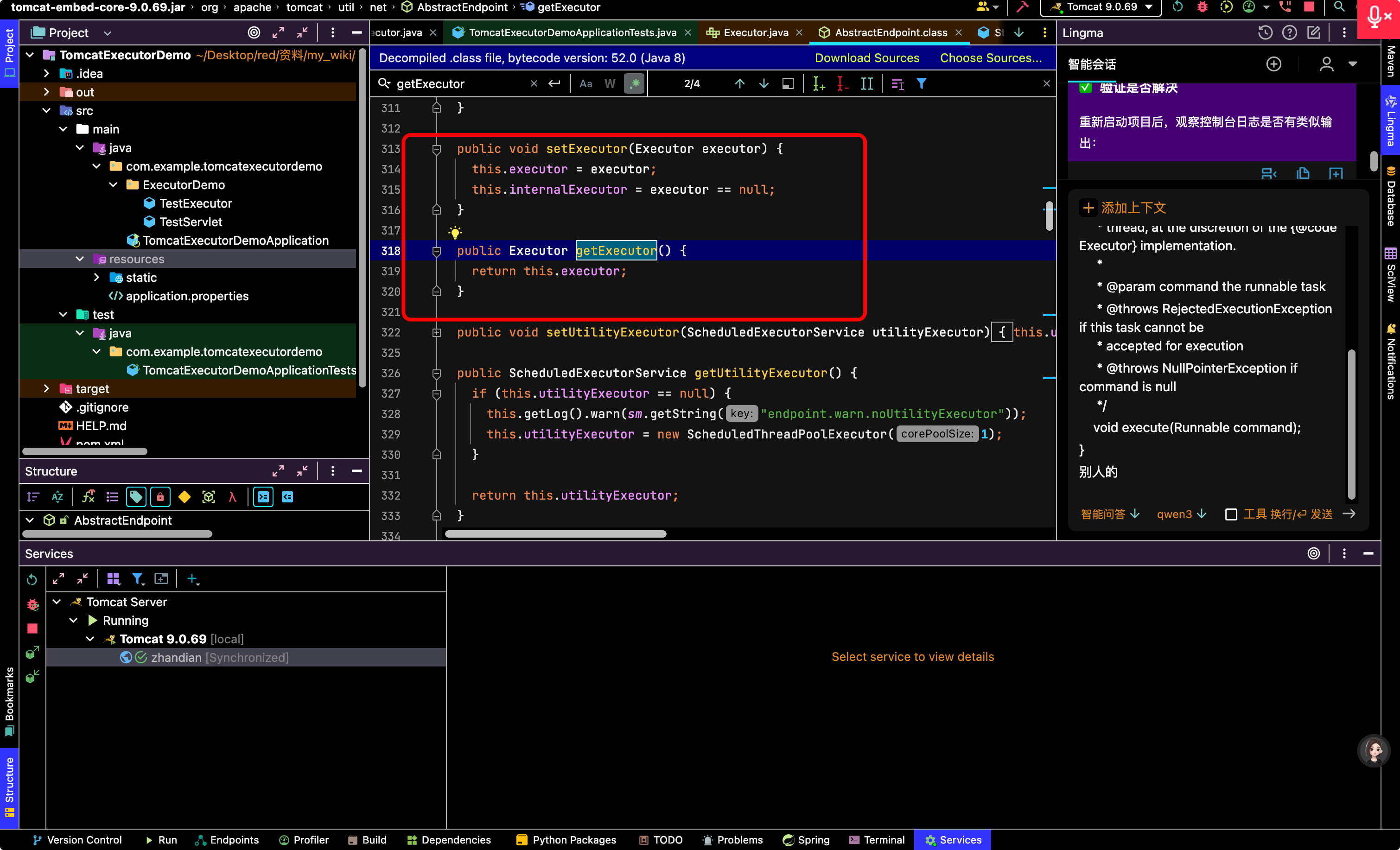This screenshot has height=850, width=1400.
Task: Toggle show non-public members lock icon
Action: tap(160, 497)
